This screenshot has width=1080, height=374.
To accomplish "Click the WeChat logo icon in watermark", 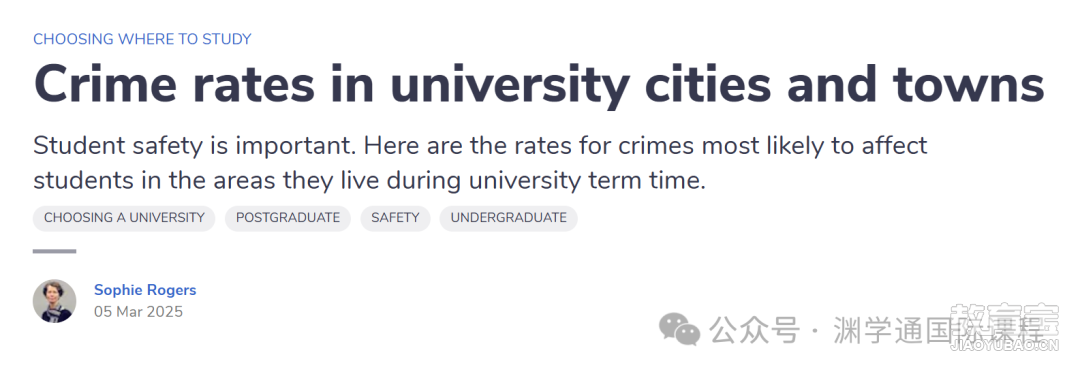I will click(679, 330).
